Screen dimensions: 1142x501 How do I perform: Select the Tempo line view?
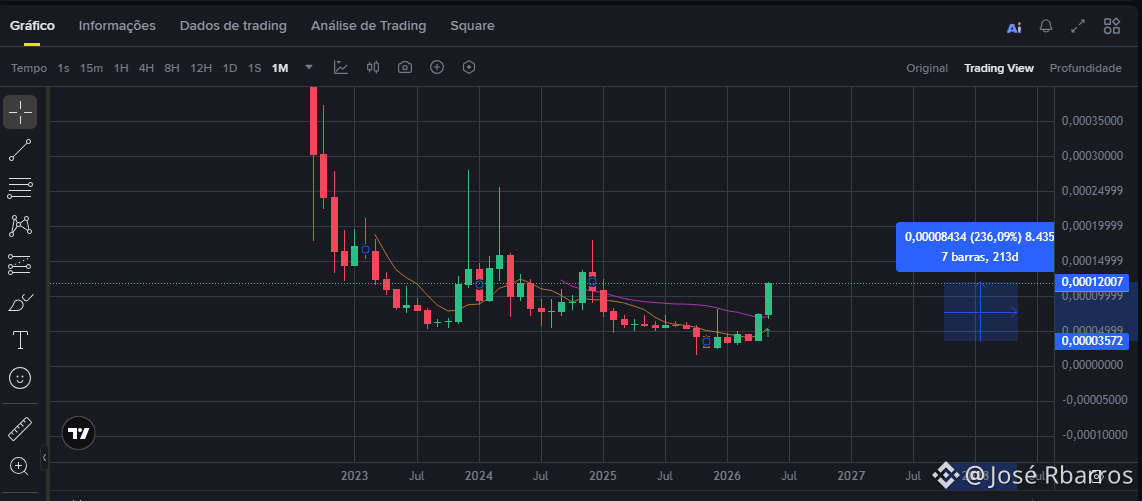(x=29, y=68)
